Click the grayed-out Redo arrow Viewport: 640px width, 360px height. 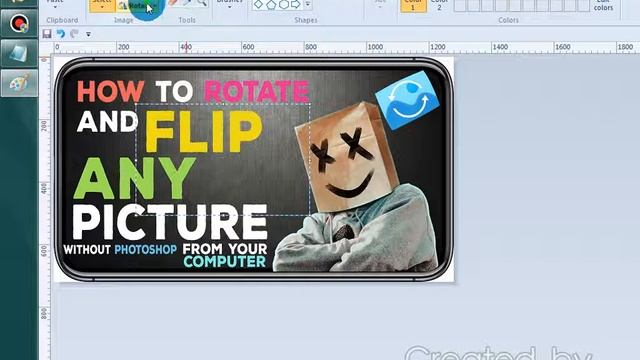[x=74, y=33]
